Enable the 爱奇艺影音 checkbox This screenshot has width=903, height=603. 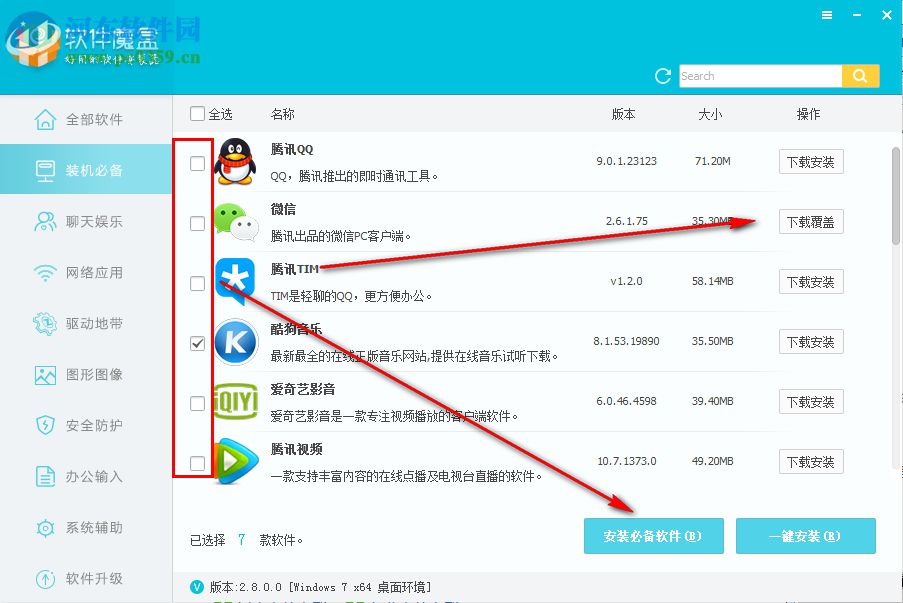tap(196, 402)
